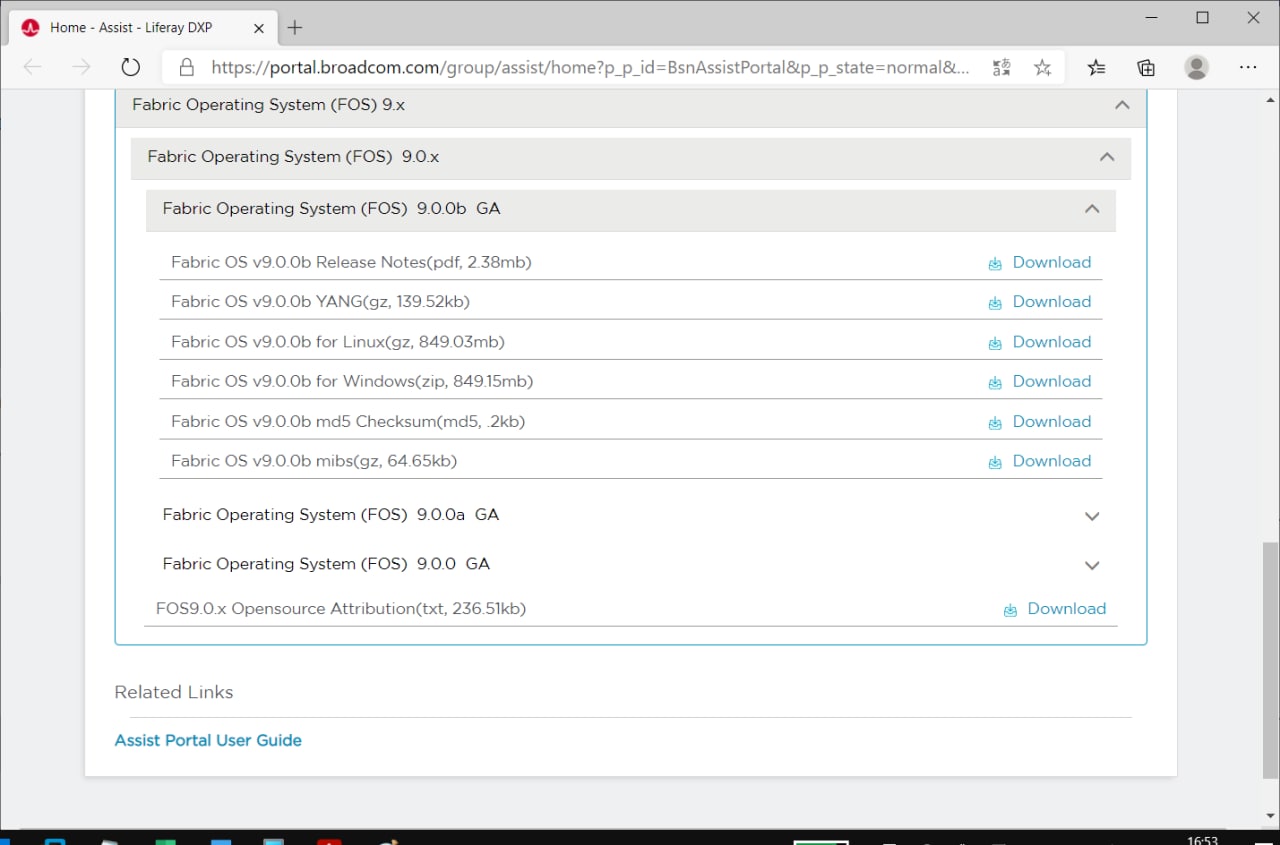Open the translate page icon
This screenshot has height=845, width=1280.
[x=1001, y=67]
